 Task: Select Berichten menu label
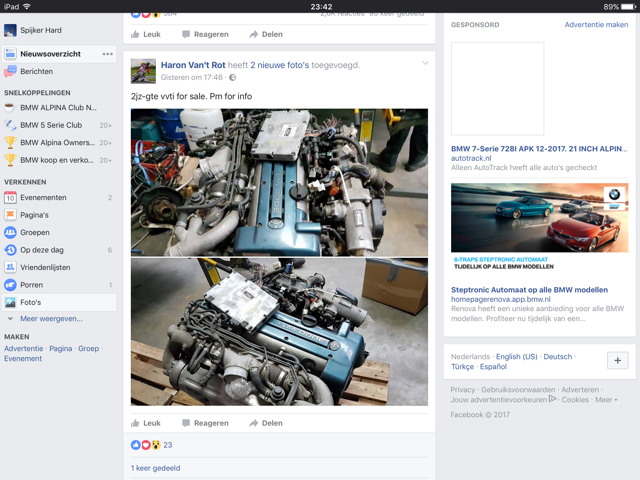tap(37, 71)
